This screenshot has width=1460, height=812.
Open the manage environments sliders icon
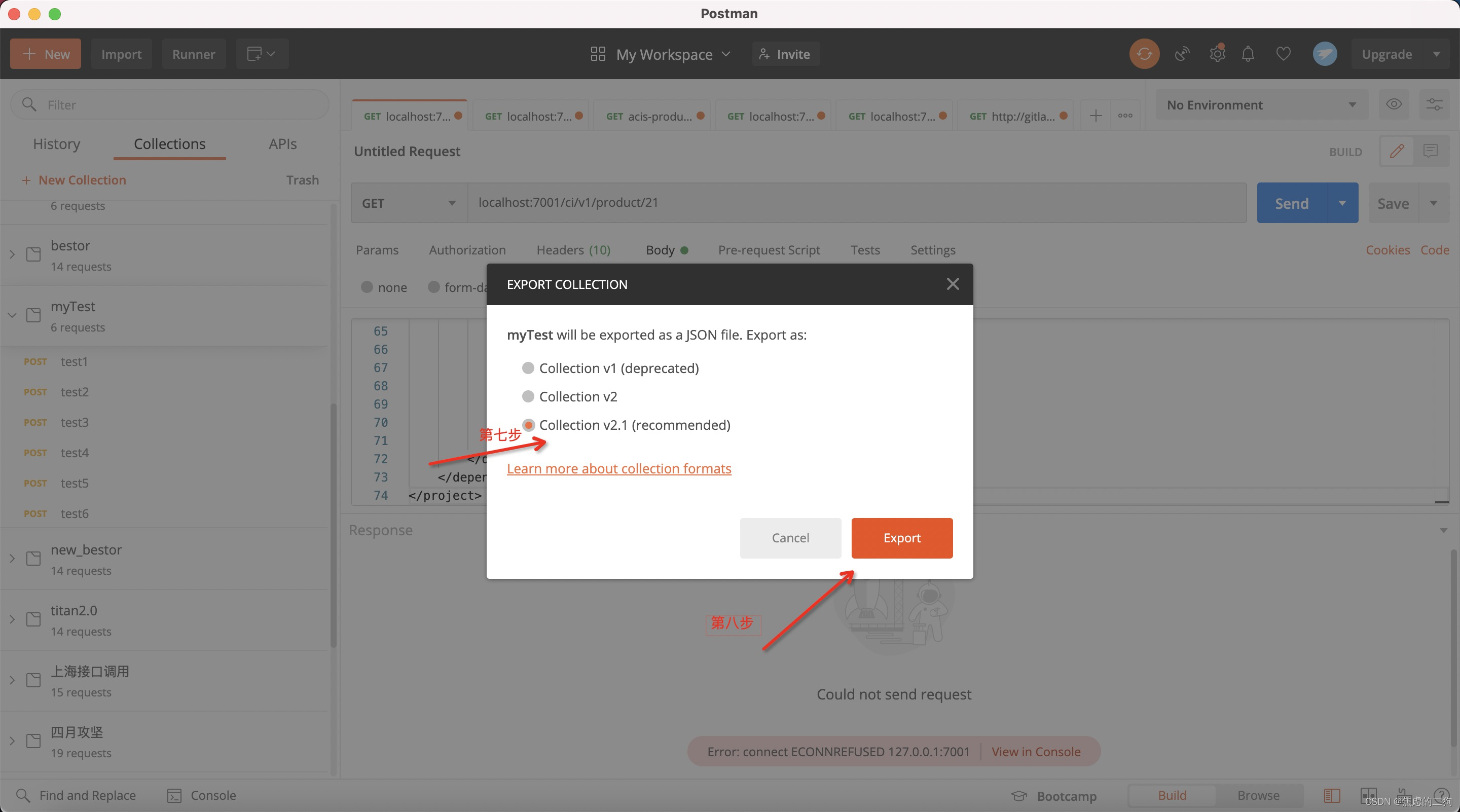1434,104
